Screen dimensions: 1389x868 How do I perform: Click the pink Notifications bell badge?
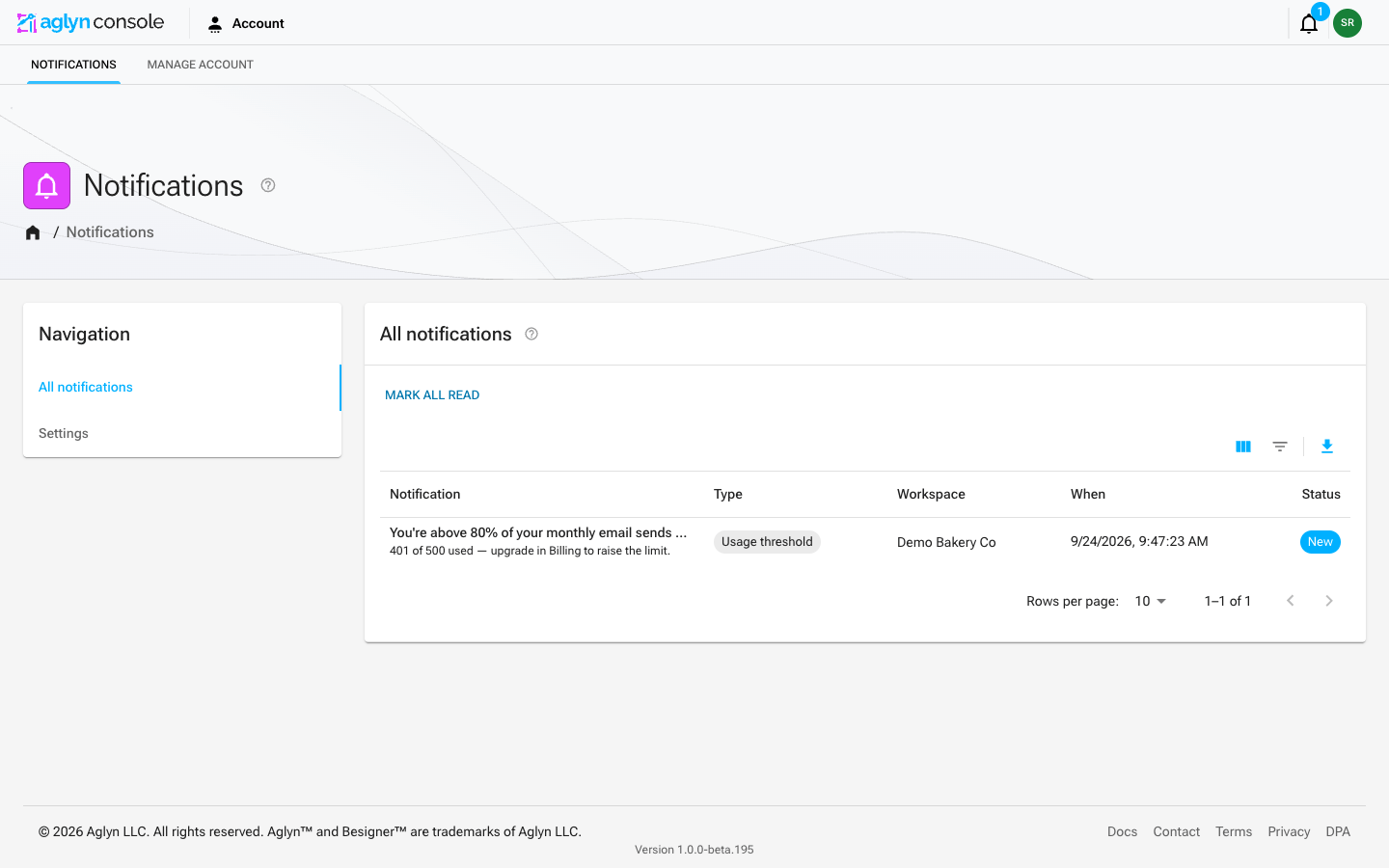point(46,185)
